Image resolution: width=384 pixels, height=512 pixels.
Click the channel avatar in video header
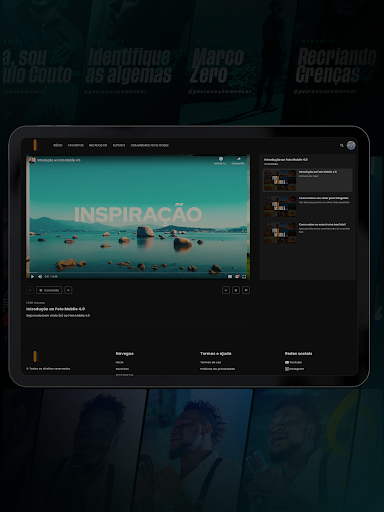(x=32, y=160)
